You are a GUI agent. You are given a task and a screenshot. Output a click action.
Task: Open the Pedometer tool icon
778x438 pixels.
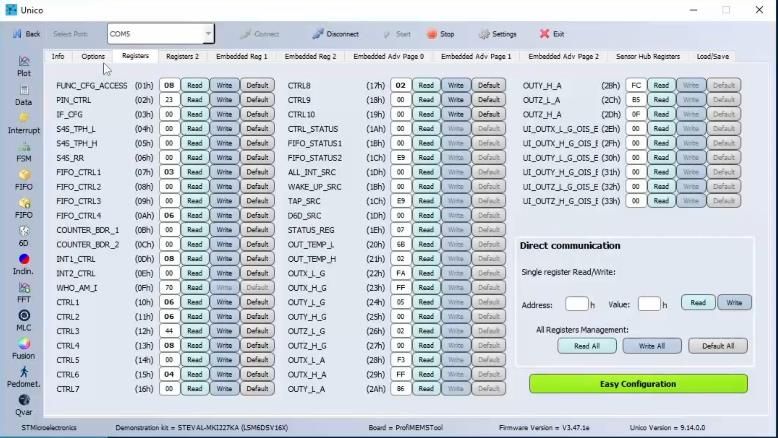pos(23,377)
